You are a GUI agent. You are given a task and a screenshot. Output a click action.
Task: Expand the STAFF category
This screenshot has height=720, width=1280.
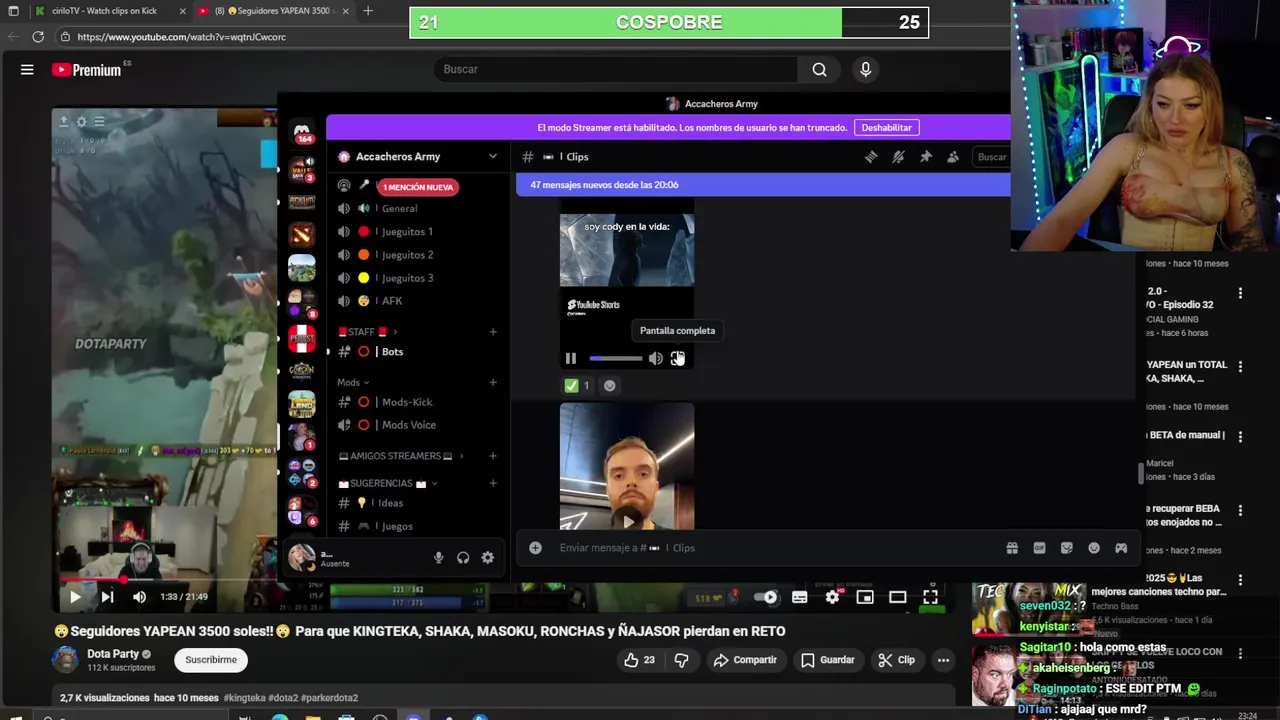[367, 332]
